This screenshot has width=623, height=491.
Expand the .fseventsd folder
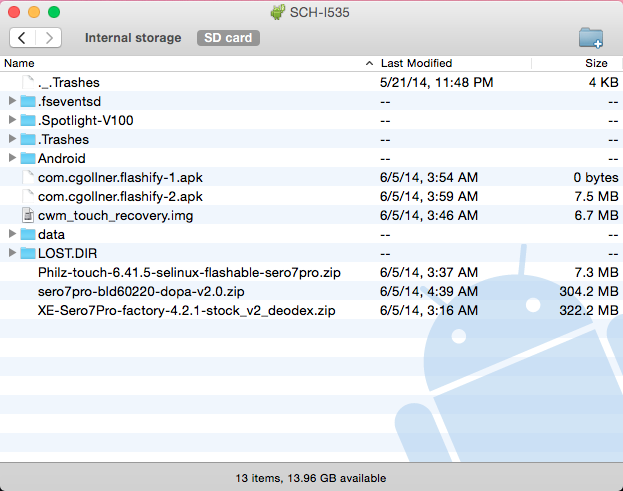point(12,101)
